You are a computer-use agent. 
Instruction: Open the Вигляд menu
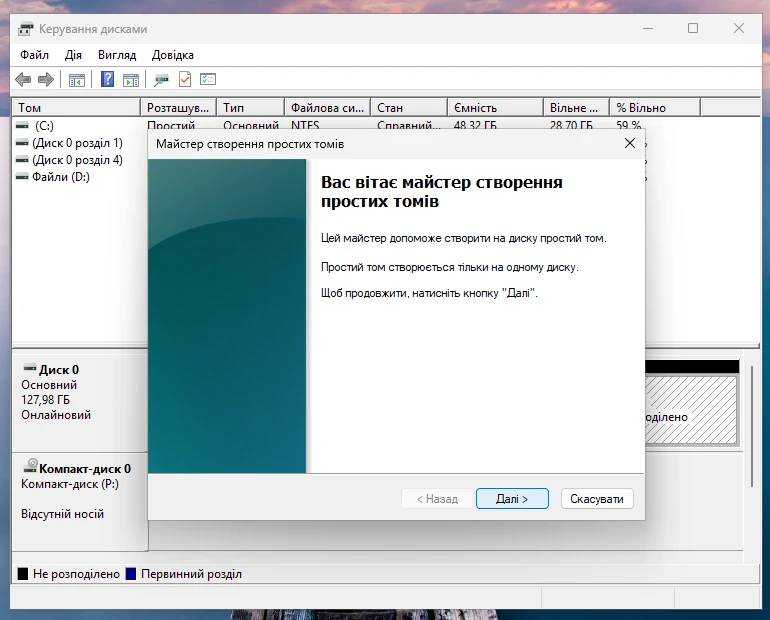pos(117,55)
